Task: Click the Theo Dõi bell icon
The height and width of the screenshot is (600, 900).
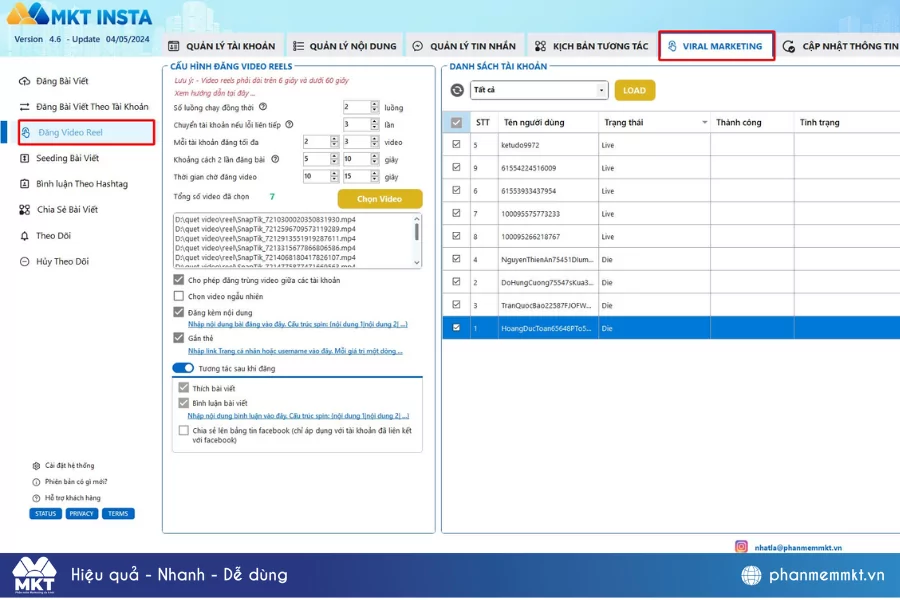Action: tap(25, 236)
